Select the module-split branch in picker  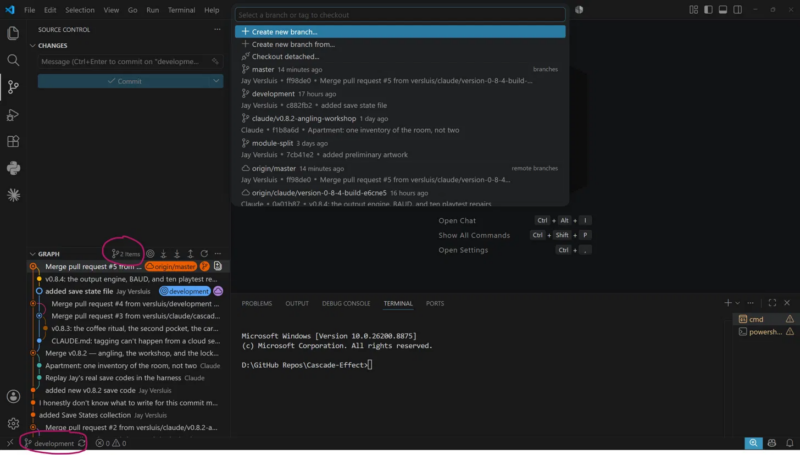pyautogui.click(x=400, y=149)
